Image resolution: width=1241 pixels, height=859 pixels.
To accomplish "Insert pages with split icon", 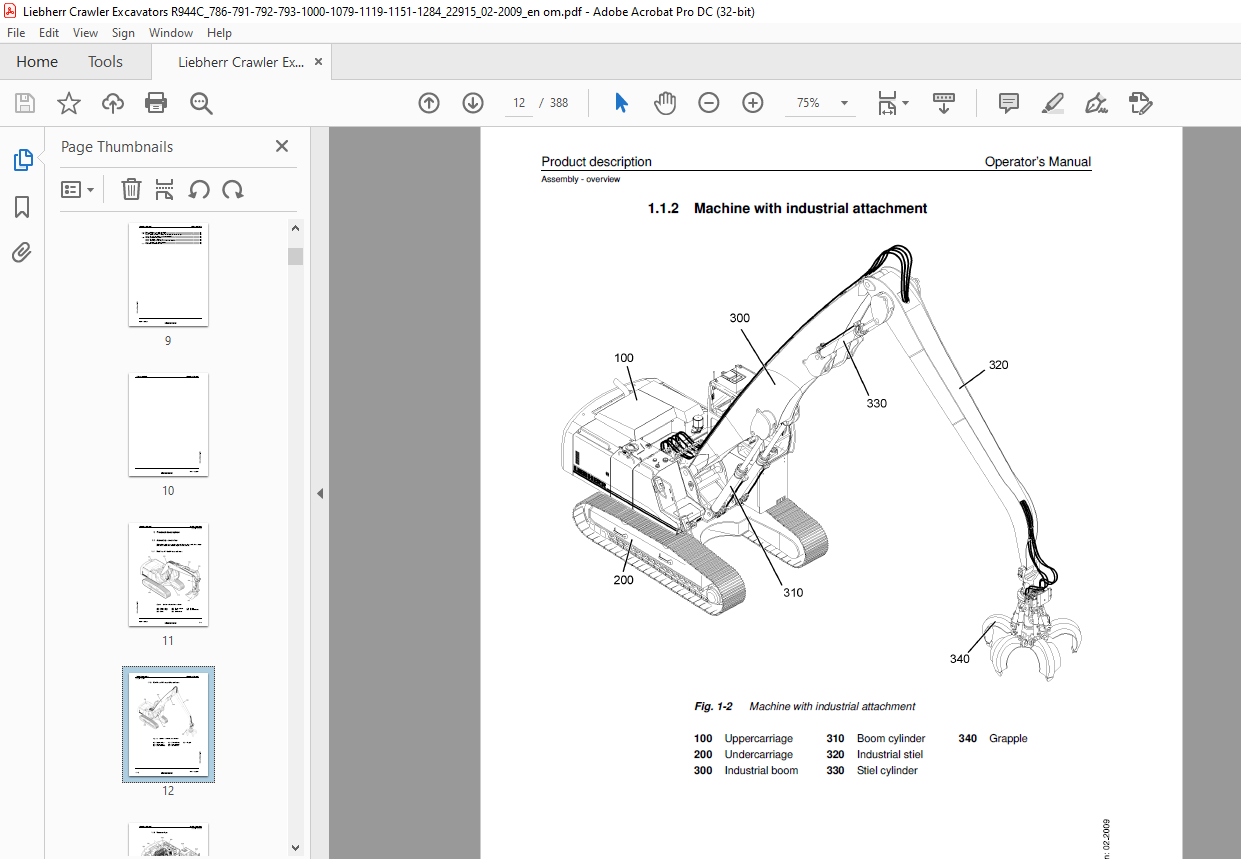I will coord(165,189).
